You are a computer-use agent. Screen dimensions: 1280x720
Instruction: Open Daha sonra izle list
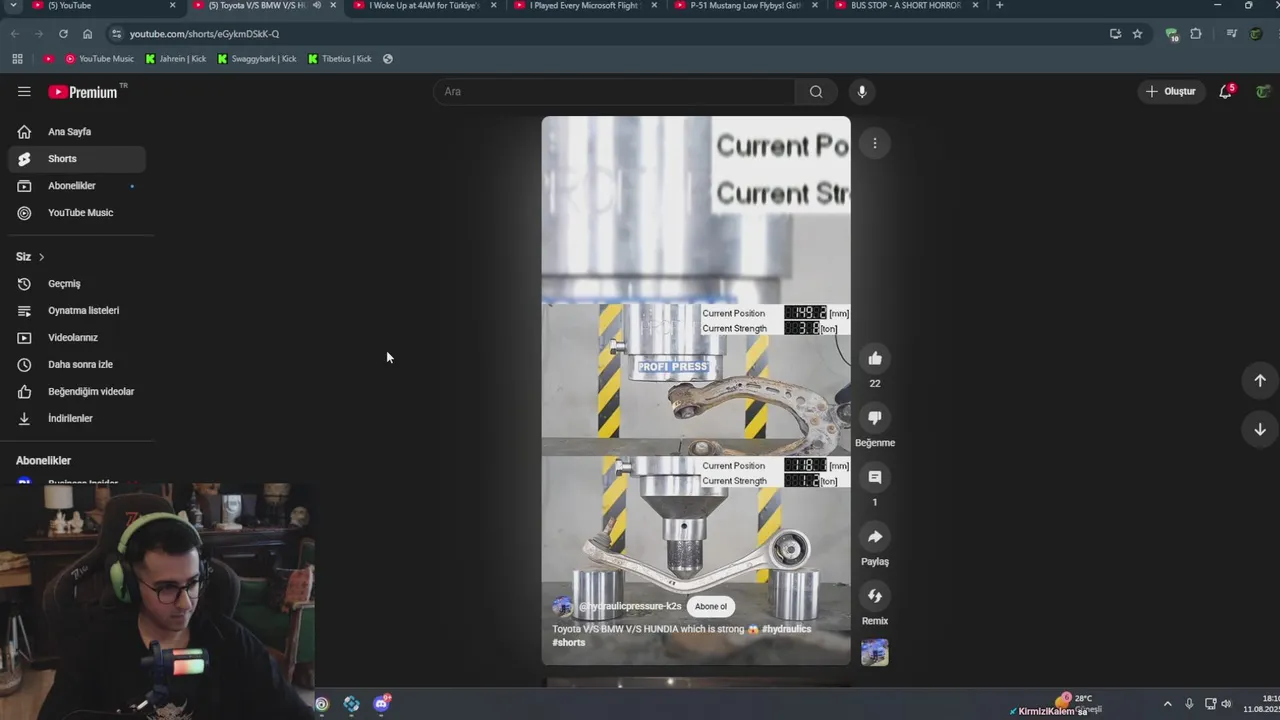77,364
